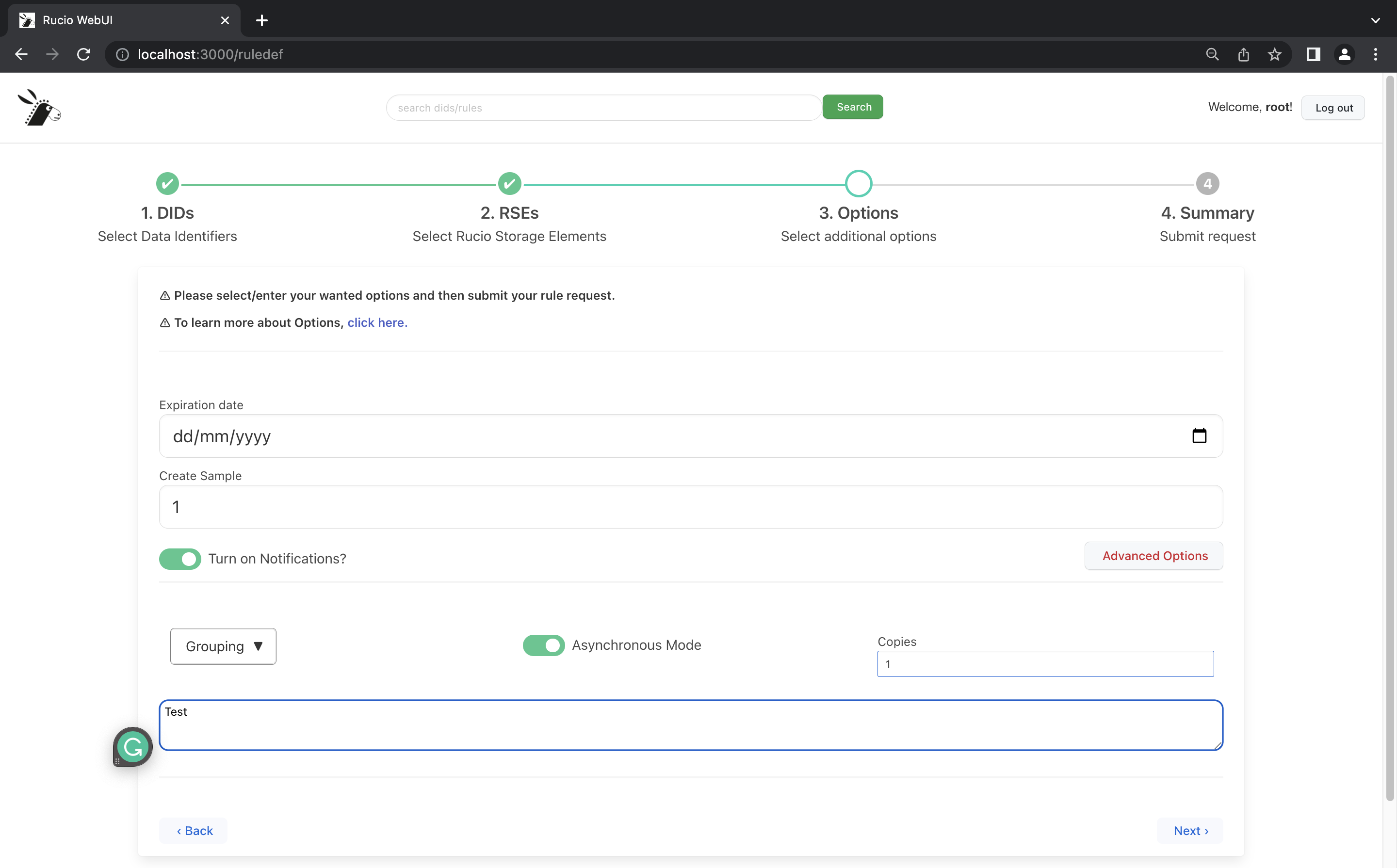Open the browser zoom magnifier icon
This screenshot has width=1397, height=868.
1212,54
